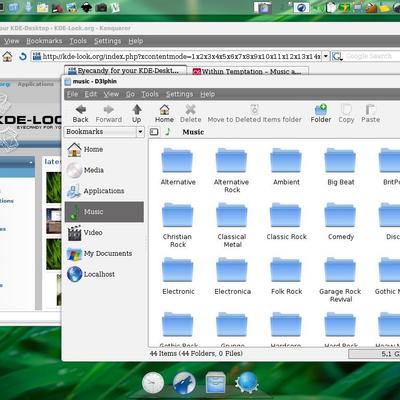400x400 pixels.
Task: Open clock icon in bottom dock
Action: (153, 382)
